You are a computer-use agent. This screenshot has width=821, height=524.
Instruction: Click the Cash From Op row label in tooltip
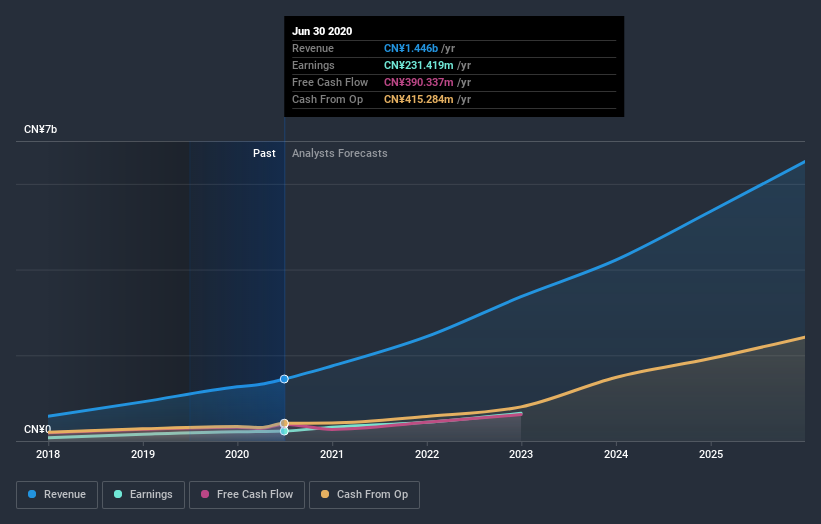coord(327,99)
